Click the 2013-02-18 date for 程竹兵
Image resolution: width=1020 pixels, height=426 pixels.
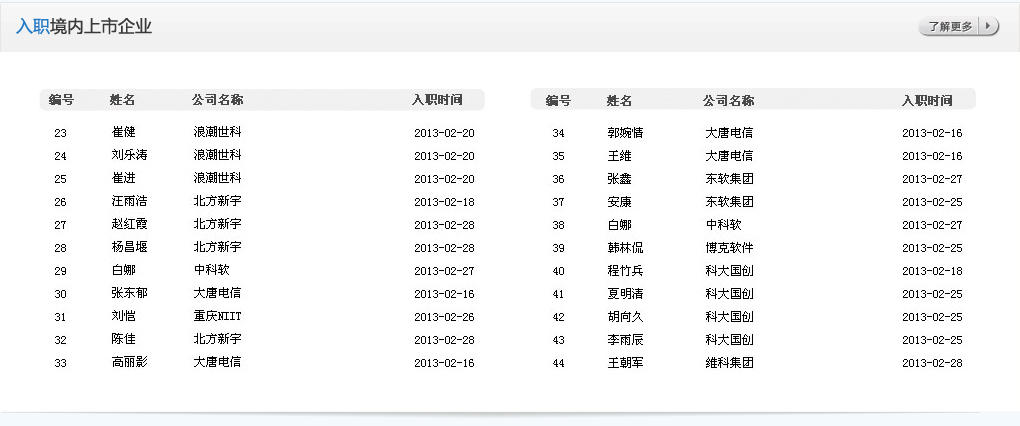coord(931,271)
